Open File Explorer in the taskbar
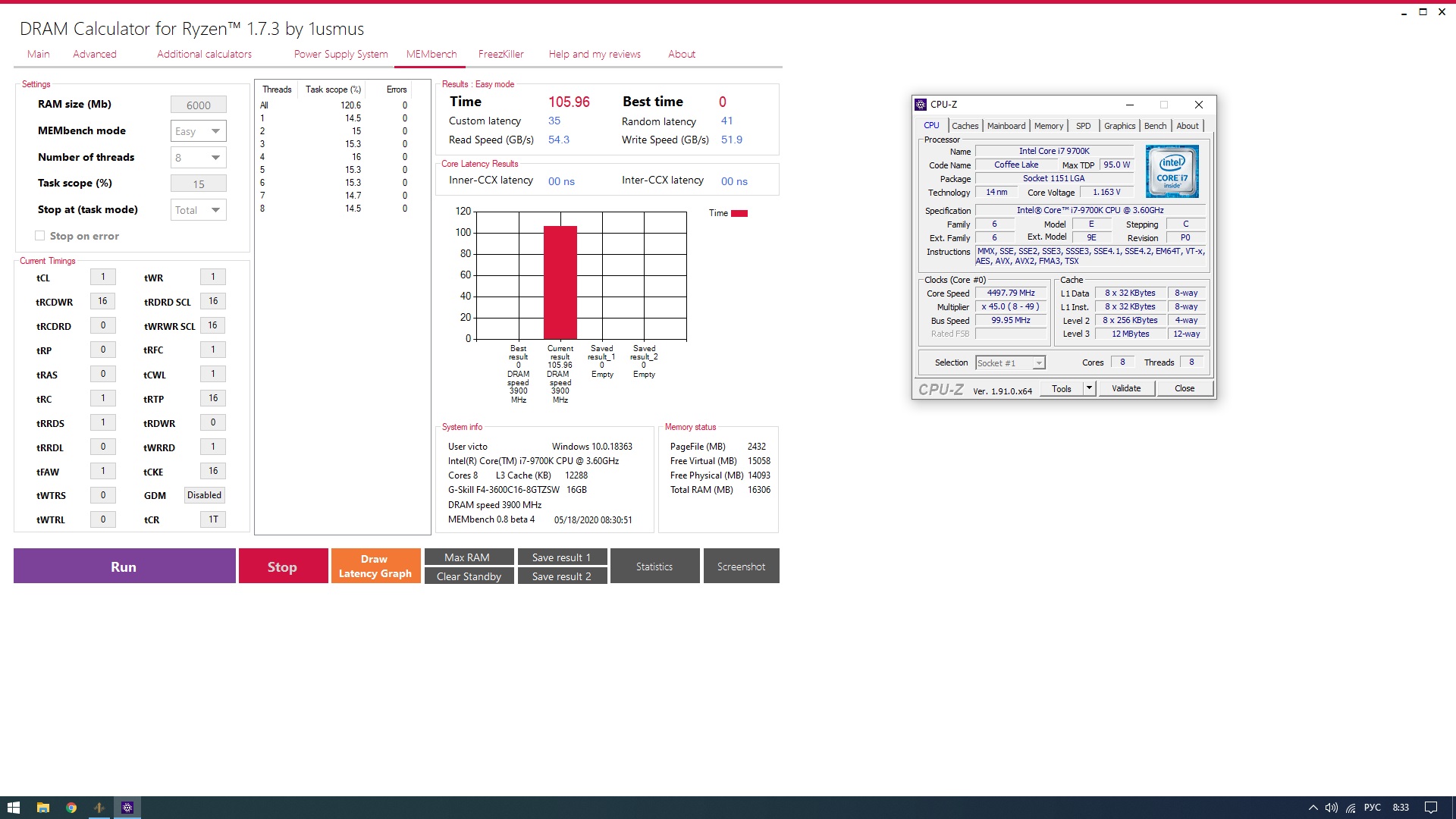 [43, 808]
